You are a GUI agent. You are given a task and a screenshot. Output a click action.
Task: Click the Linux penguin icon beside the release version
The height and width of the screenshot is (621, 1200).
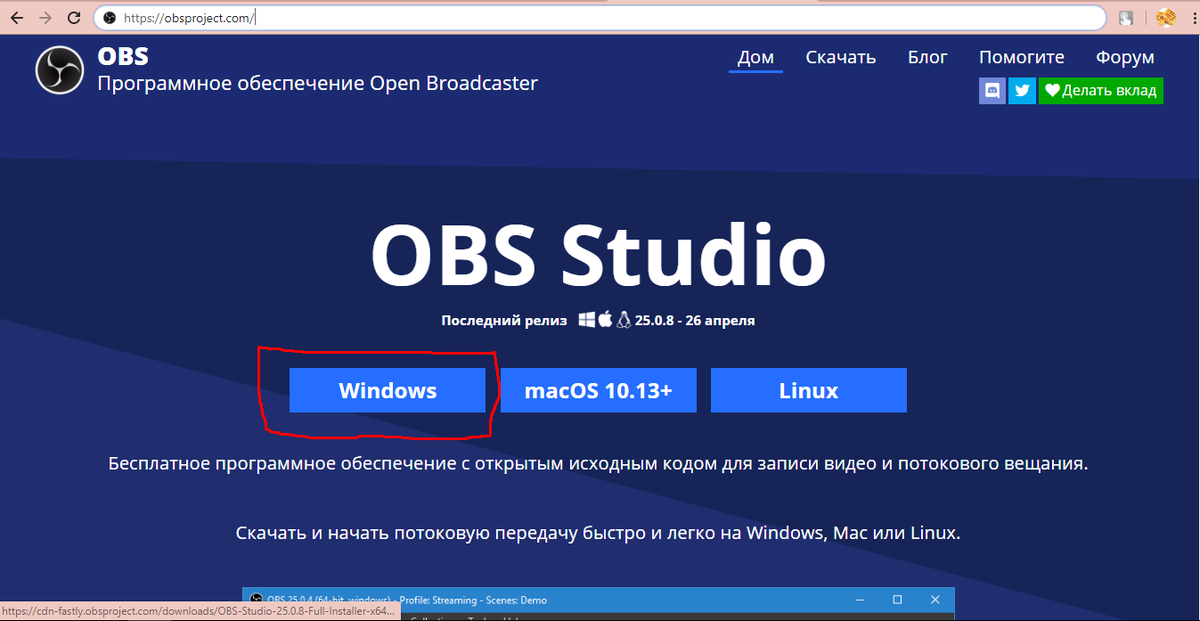(x=624, y=320)
